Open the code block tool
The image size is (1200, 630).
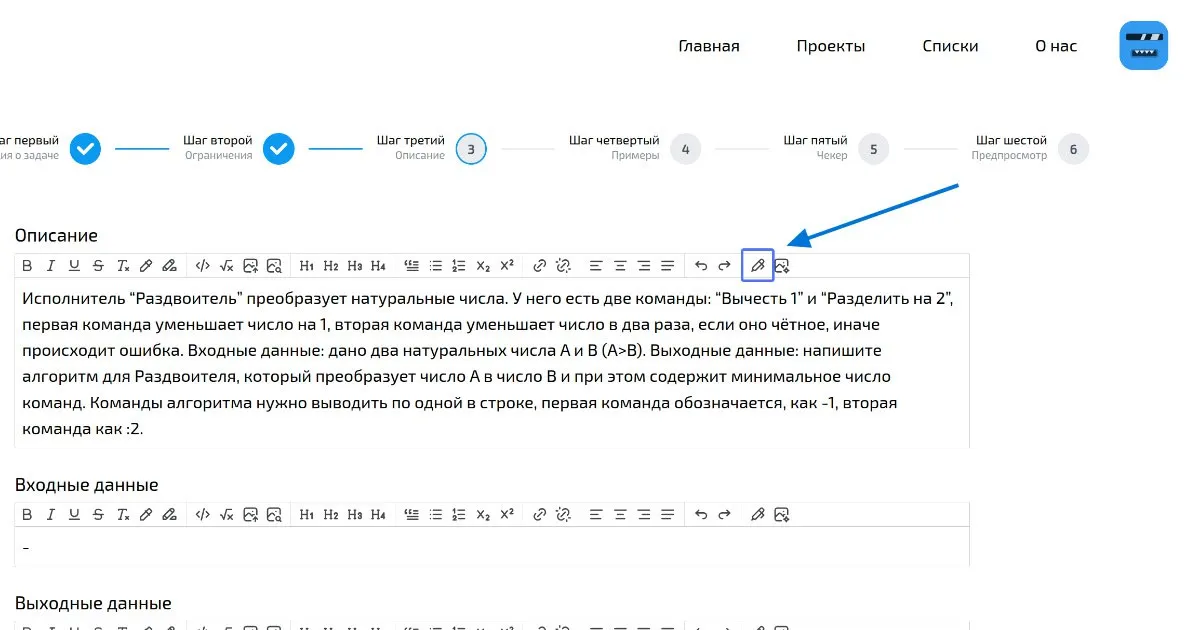(202, 265)
